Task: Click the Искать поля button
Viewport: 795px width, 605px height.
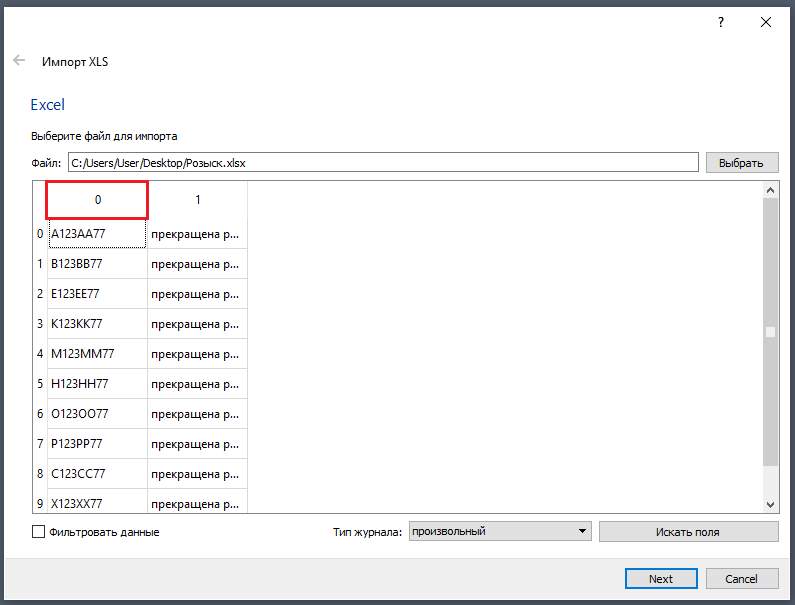Action: tap(688, 532)
